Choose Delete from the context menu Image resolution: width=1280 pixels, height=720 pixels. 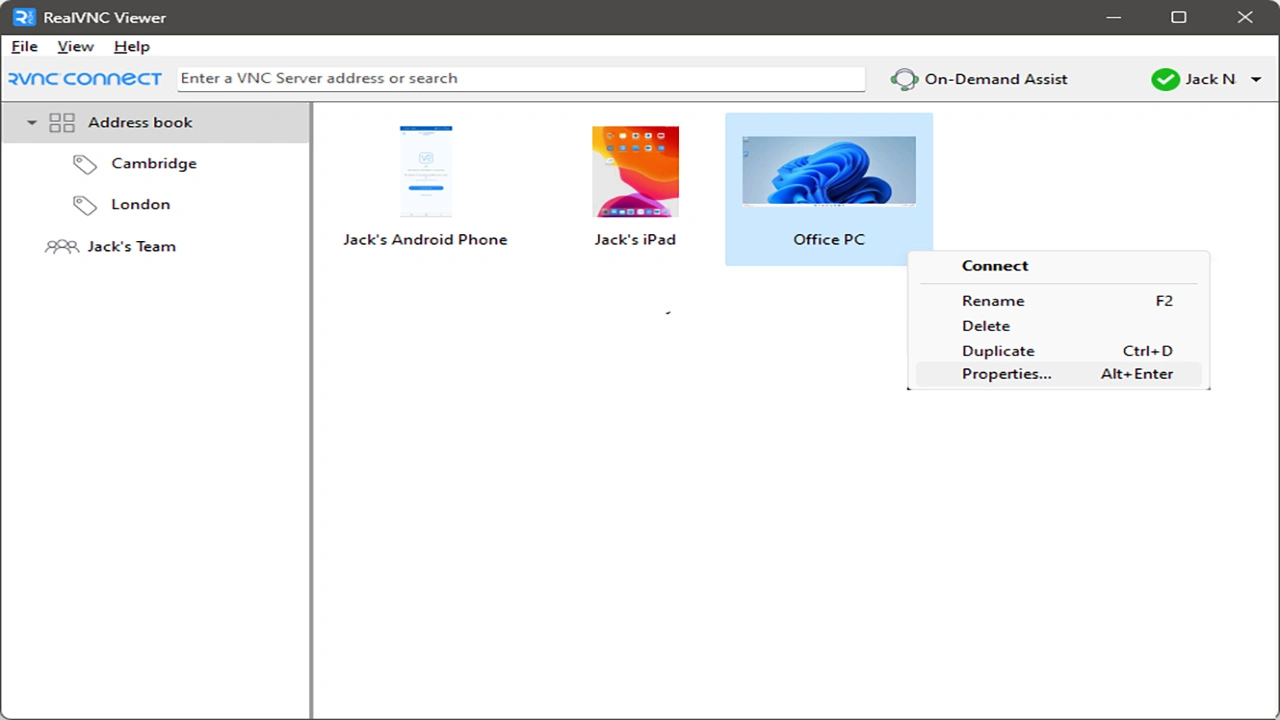tap(1058, 326)
